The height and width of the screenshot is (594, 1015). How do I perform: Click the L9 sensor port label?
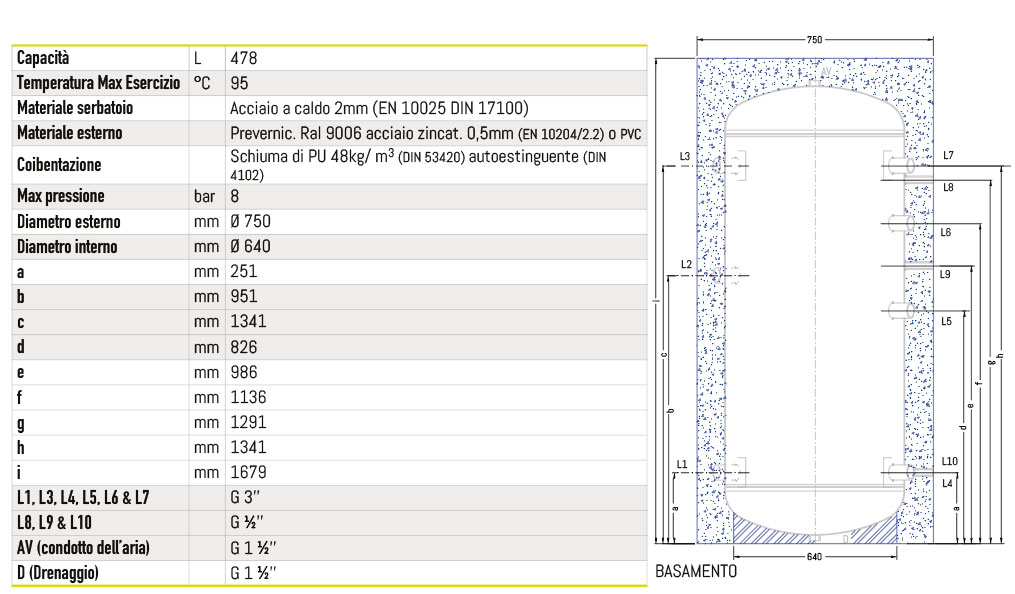pyautogui.click(x=946, y=274)
